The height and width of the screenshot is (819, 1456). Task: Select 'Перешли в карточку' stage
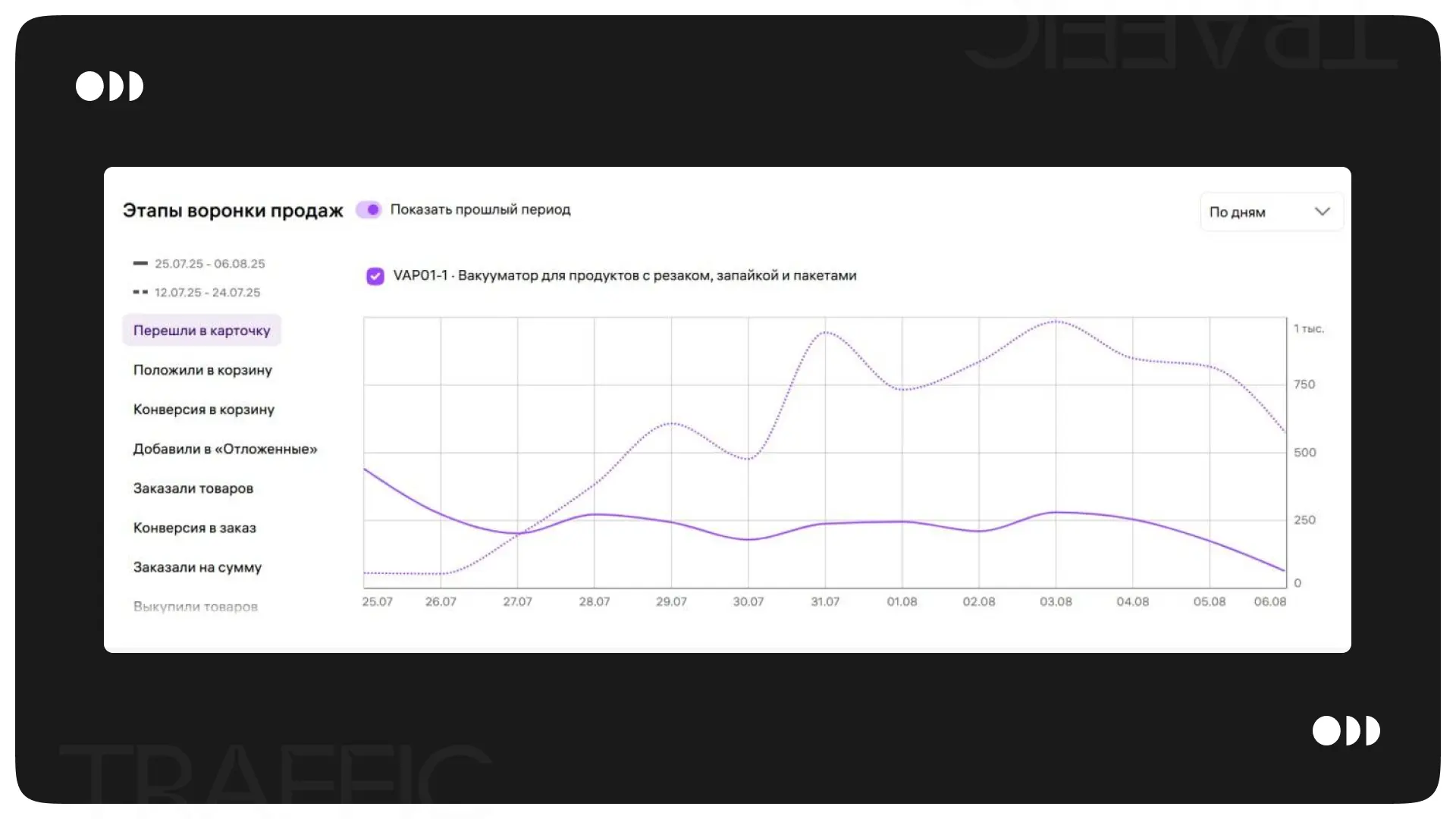[202, 331]
